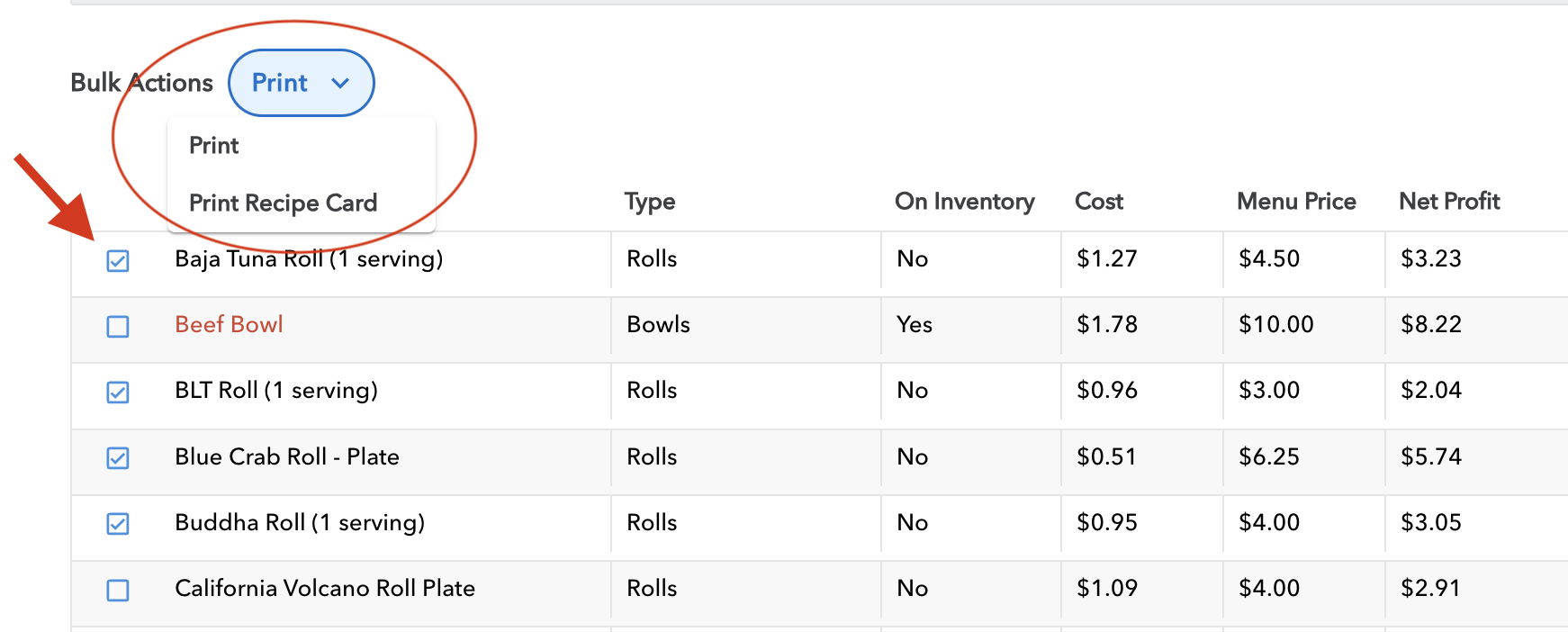Sort by the Menu Price column header
1568x632 pixels.
[x=1296, y=202]
